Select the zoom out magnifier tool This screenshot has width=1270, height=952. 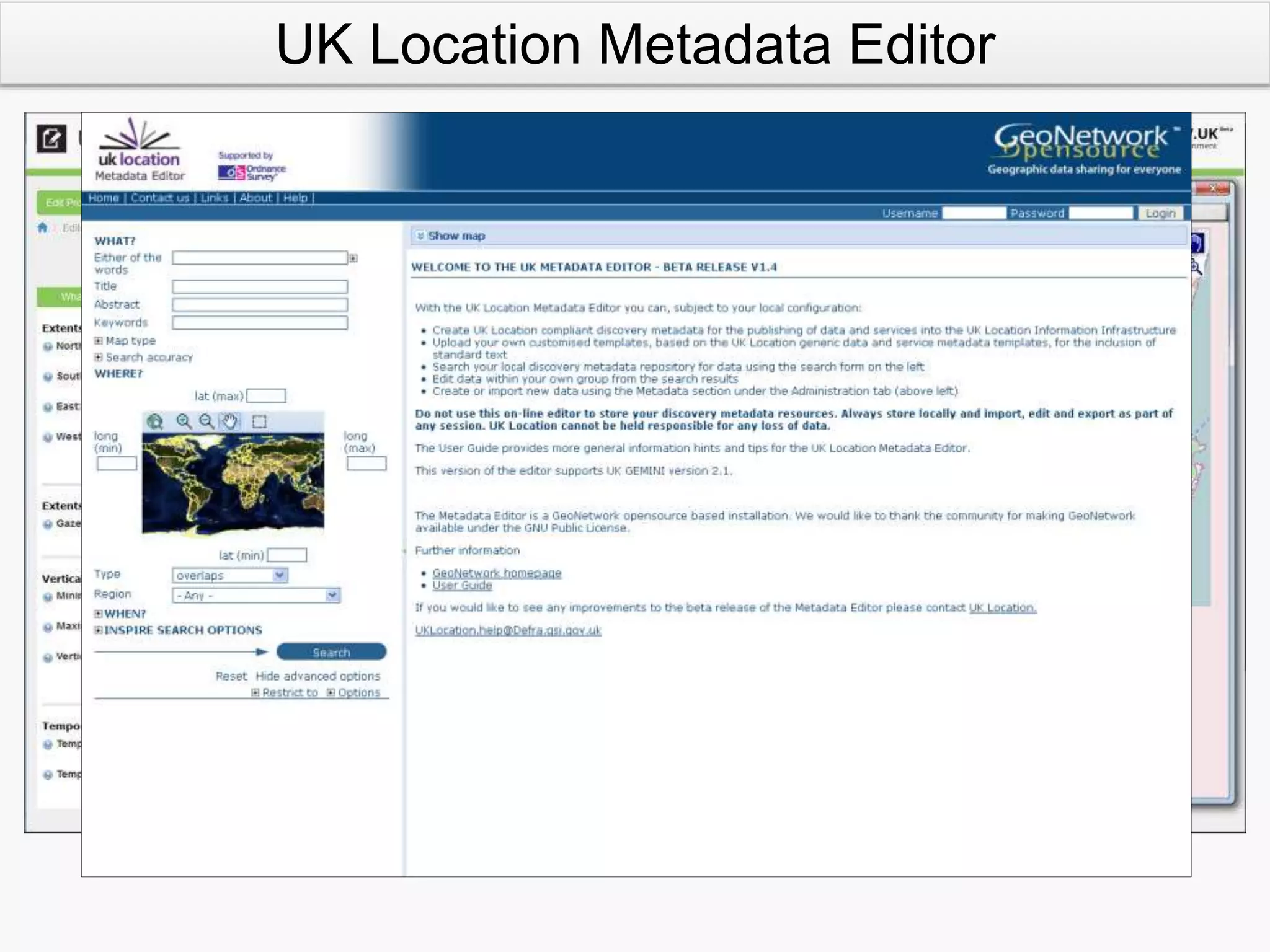pyautogui.click(x=206, y=421)
